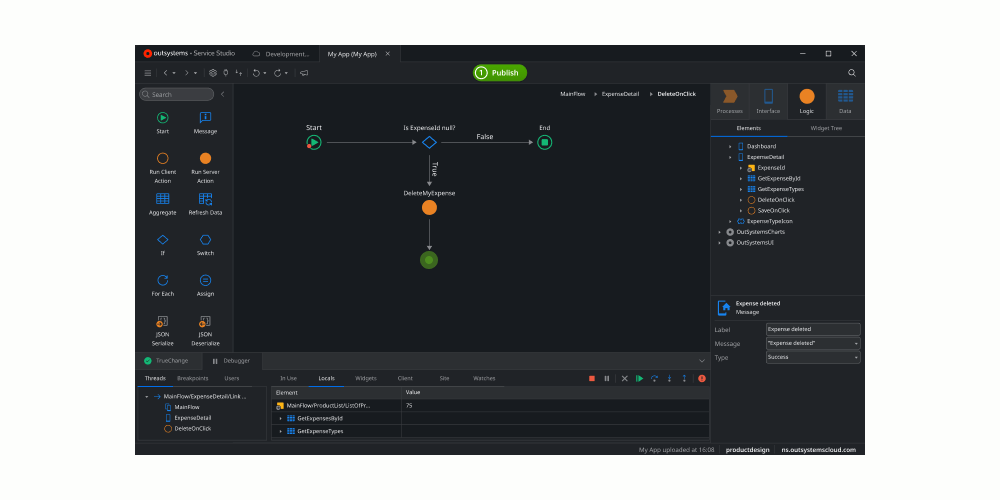Click ExpenseDetail in the breadcrumb
The height and width of the screenshot is (500, 1000).
click(x=620, y=94)
